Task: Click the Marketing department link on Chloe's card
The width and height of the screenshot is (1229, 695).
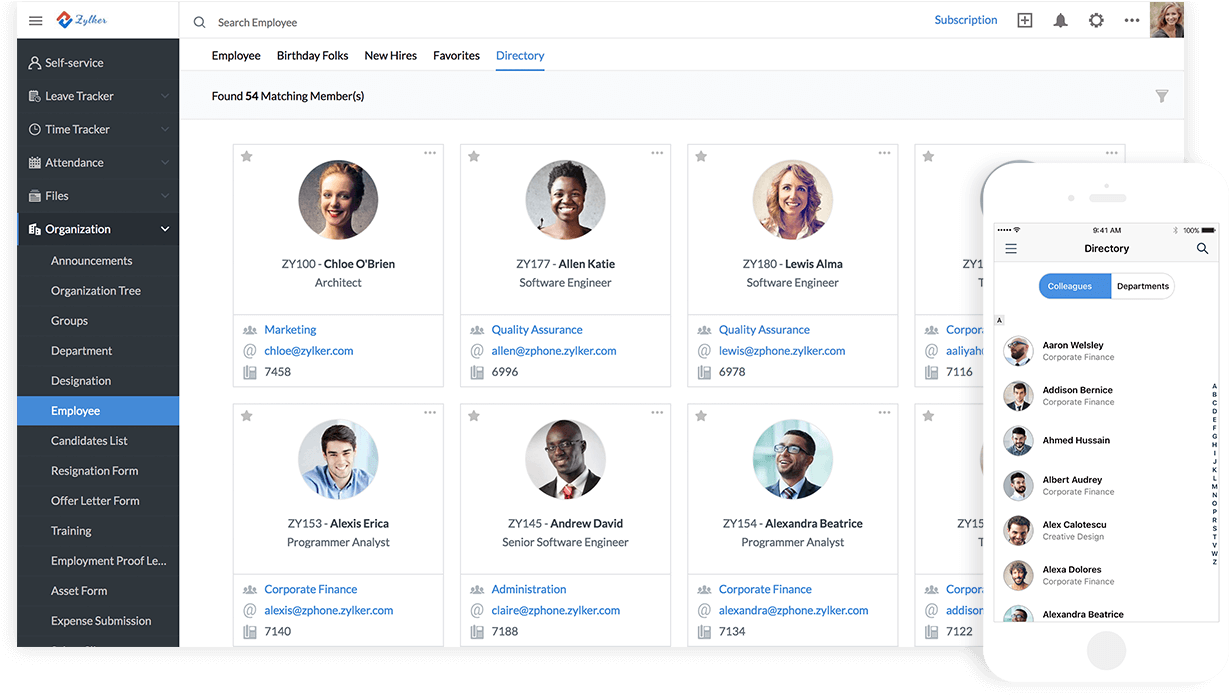Action: click(x=290, y=329)
